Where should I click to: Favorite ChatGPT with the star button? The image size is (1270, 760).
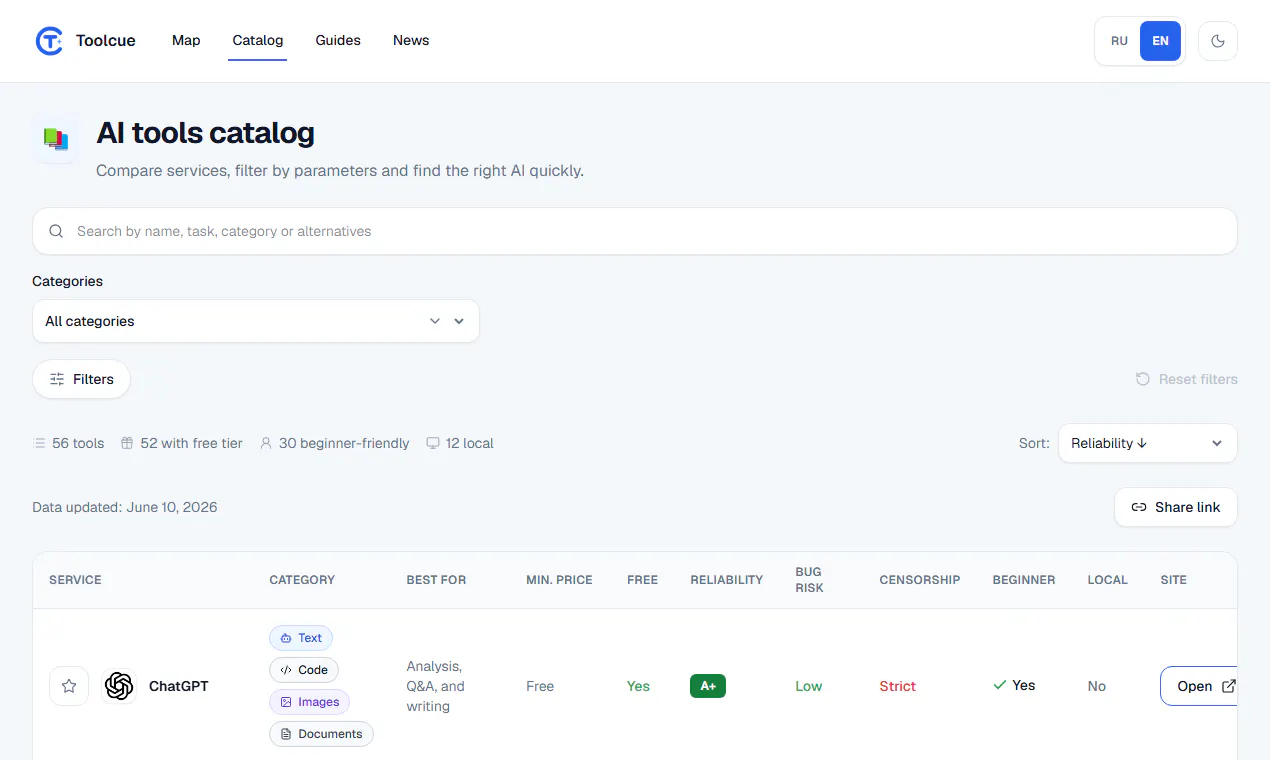[69, 686]
